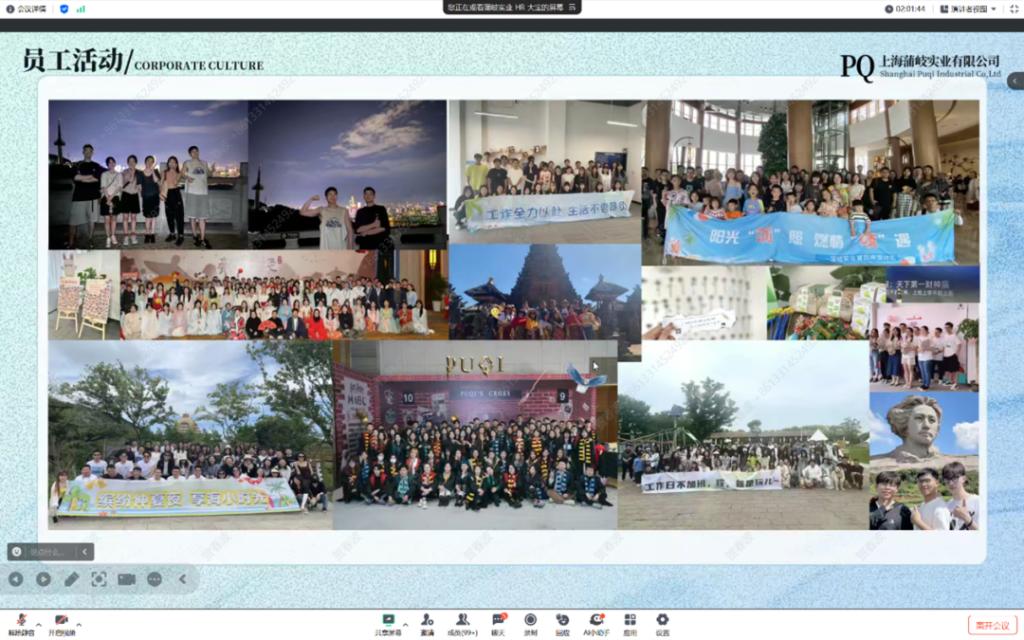Collapse the slide control toolbar
This screenshot has width=1024, height=640.
click(x=182, y=579)
